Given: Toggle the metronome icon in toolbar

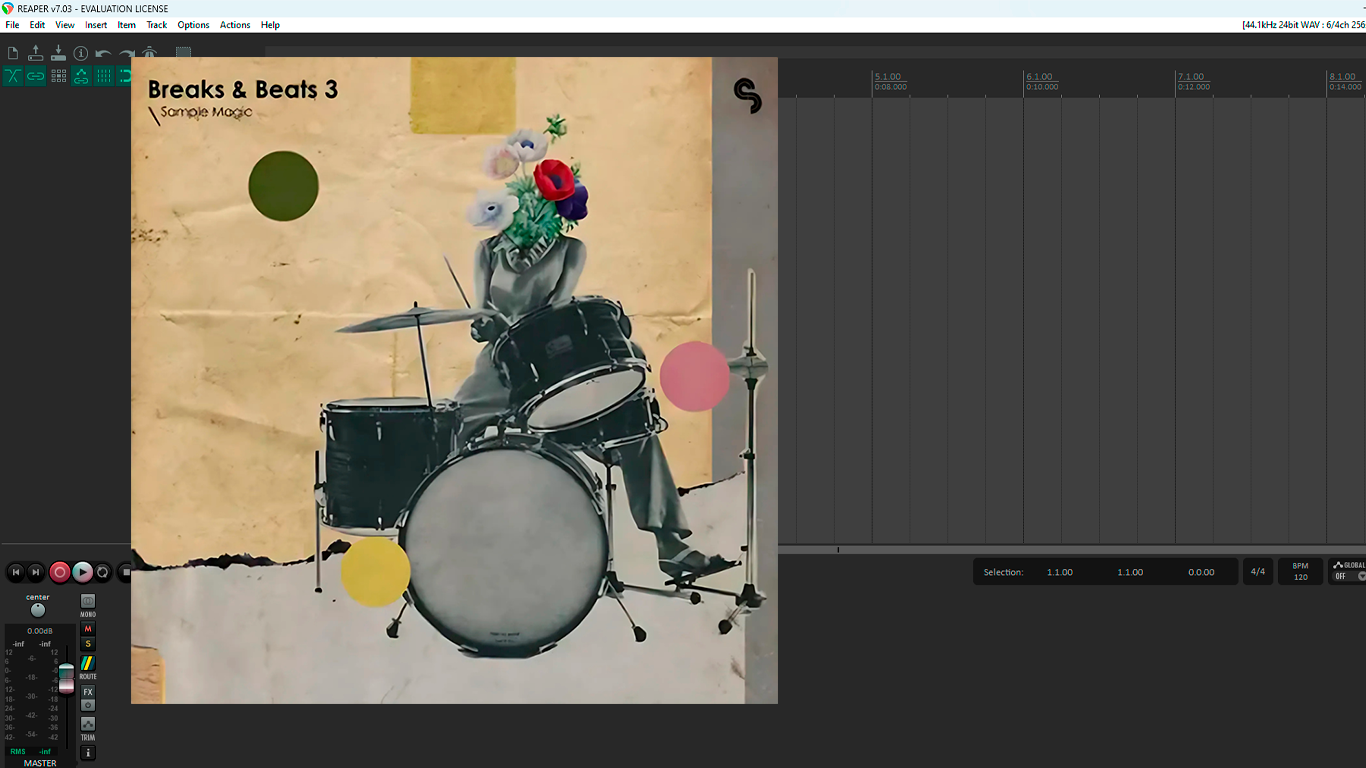Looking at the screenshot, I should pyautogui.click(x=148, y=52).
